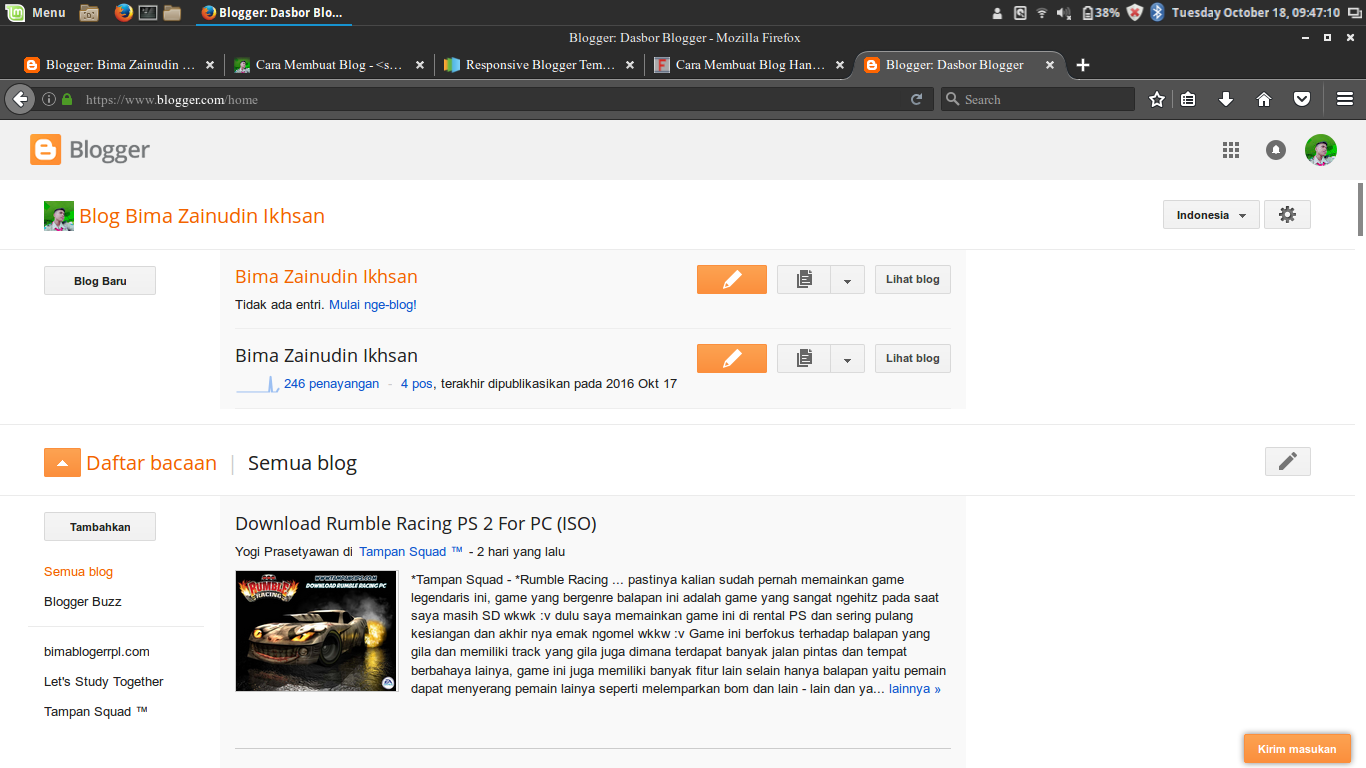The image size is (1366, 768).
Task: Click the Mulai nge-blog! link
Action: [x=372, y=304]
